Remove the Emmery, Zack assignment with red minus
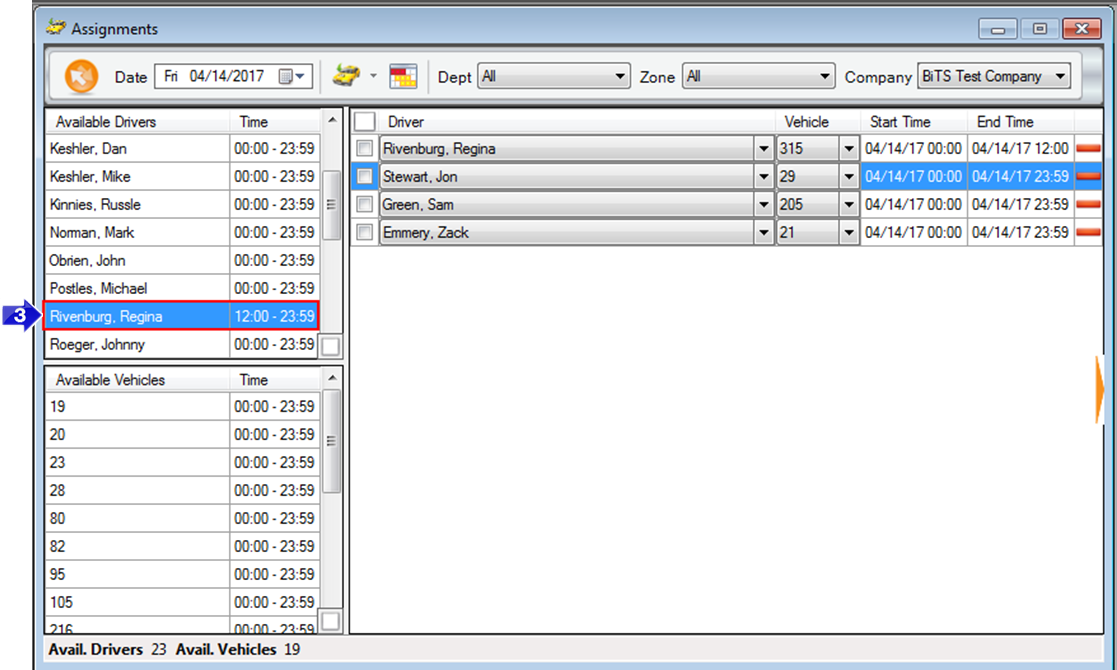Screen dimensions: 1117x670 coord(1088,232)
